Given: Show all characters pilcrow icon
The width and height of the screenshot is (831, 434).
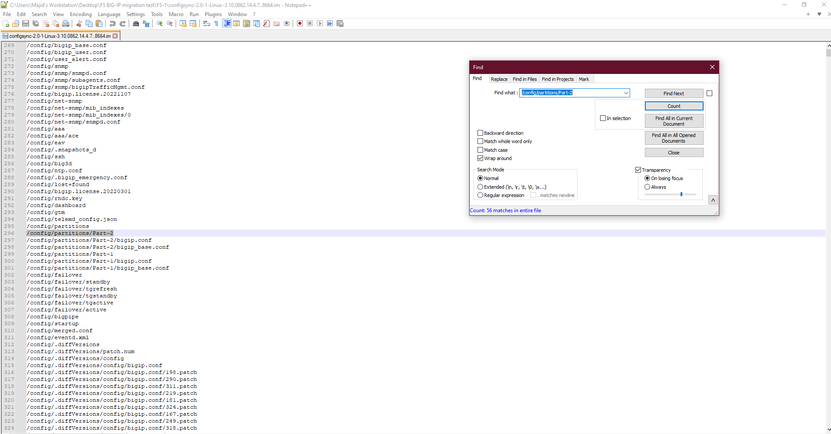Looking at the screenshot, I should point(216,24).
